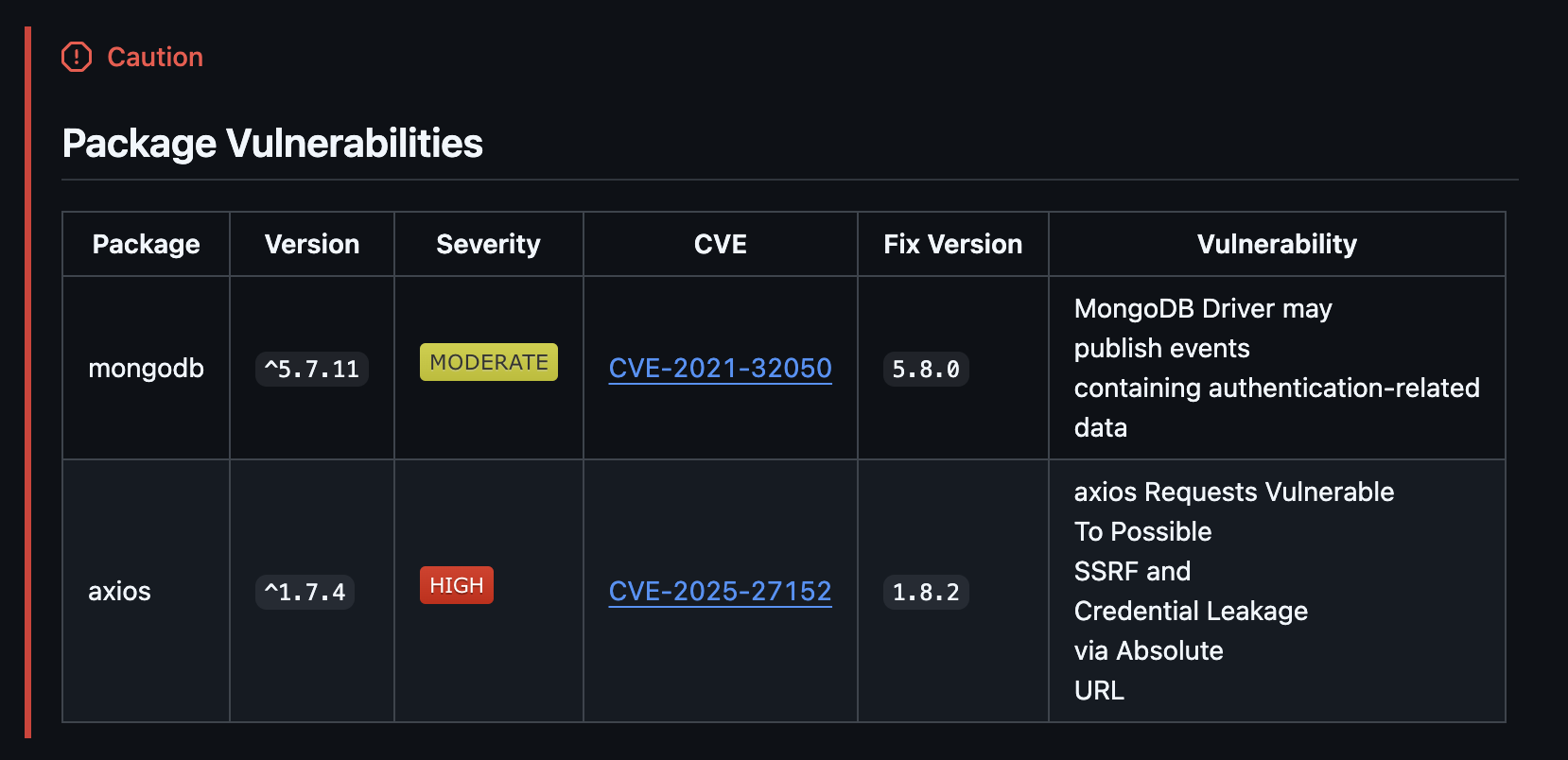Image resolution: width=1568 pixels, height=760 pixels.
Task: Click the HIGH severity badge
Action: pyautogui.click(x=457, y=585)
